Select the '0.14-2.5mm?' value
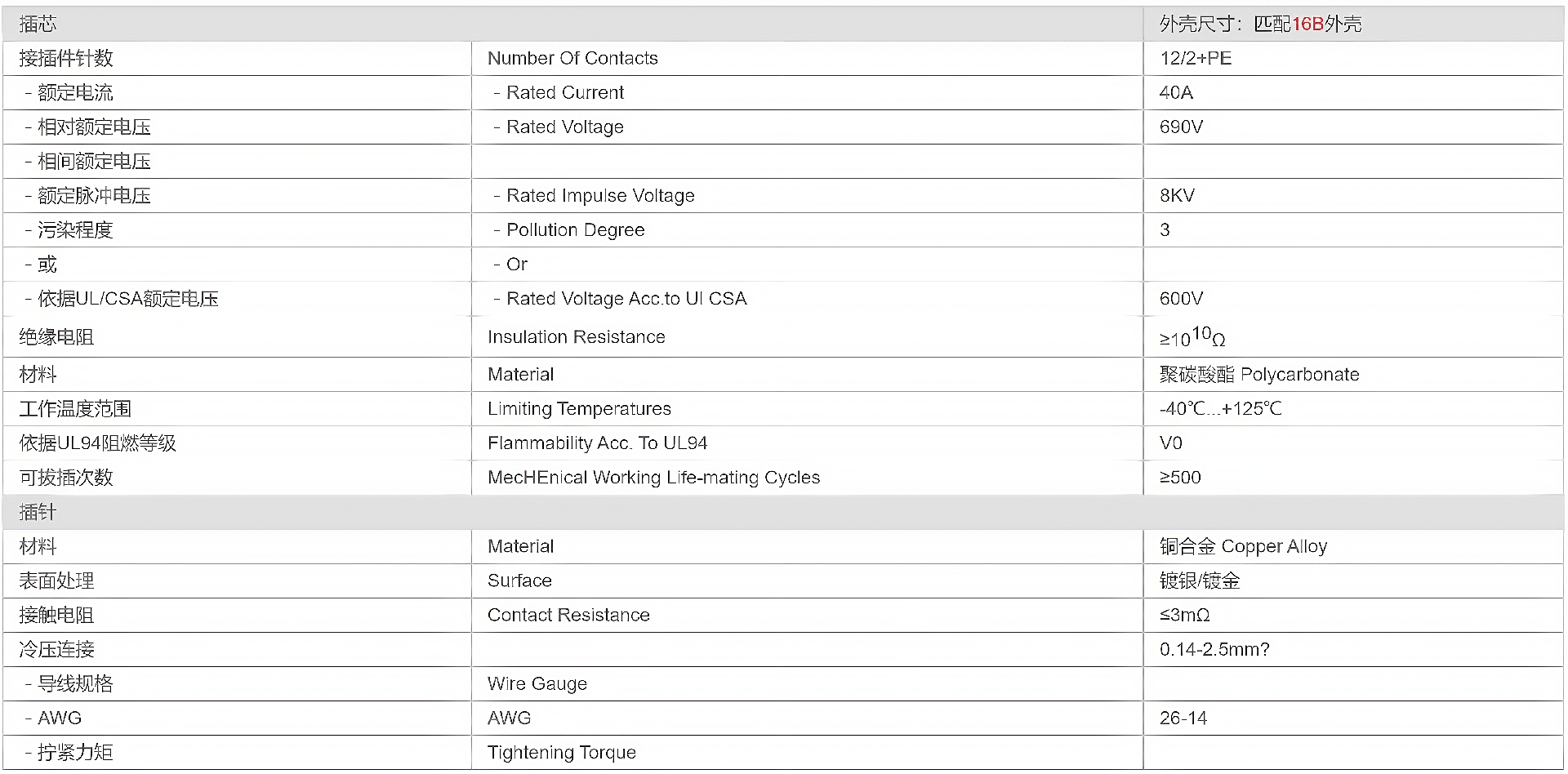 click(x=1214, y=649)
